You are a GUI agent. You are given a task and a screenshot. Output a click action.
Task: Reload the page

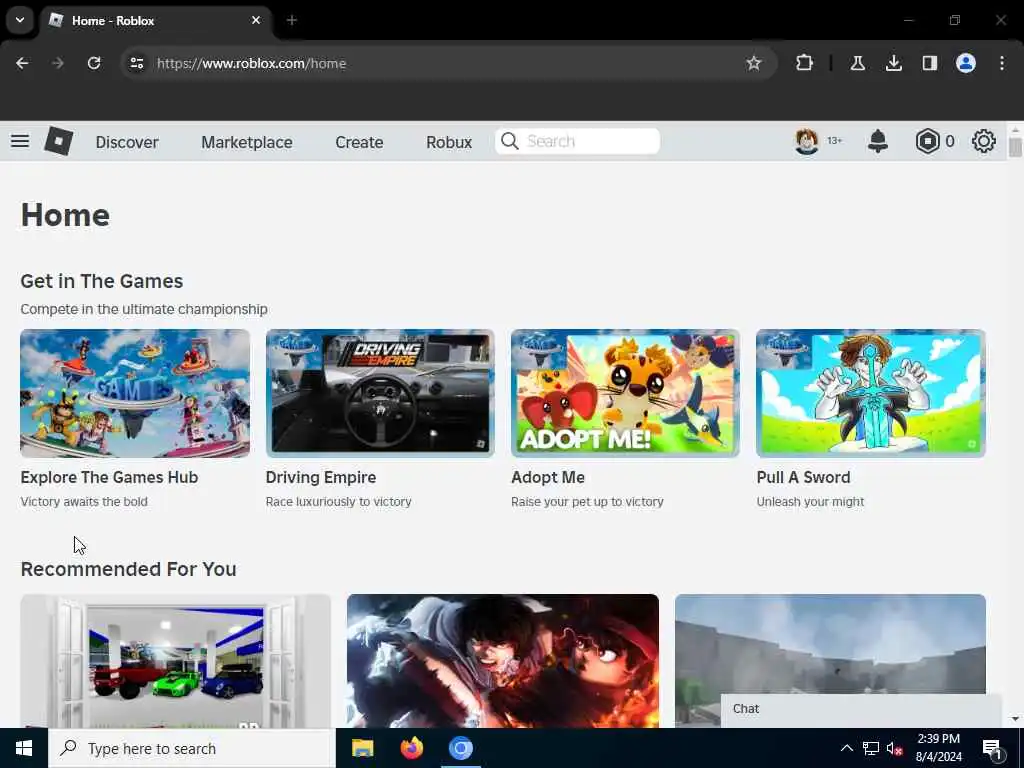(94, 63)
